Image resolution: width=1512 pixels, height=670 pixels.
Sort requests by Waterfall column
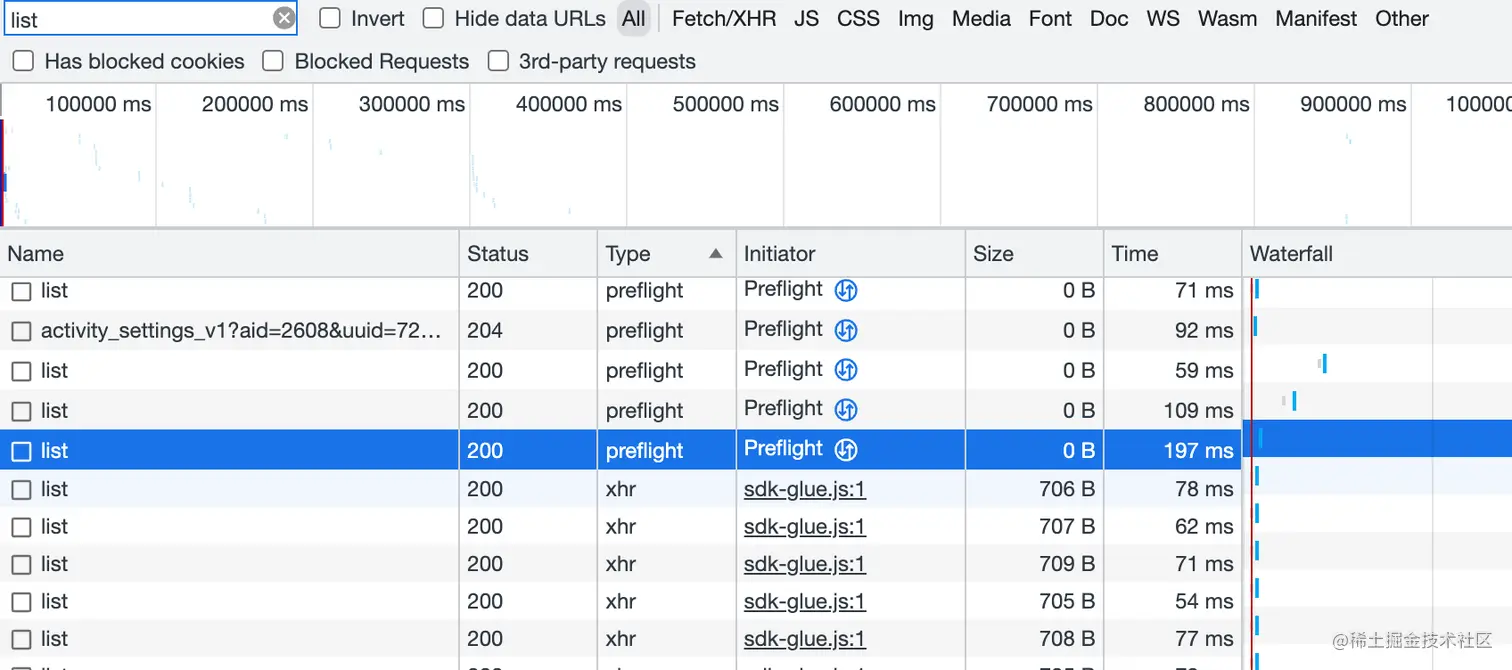click(x=1291, y=254)
